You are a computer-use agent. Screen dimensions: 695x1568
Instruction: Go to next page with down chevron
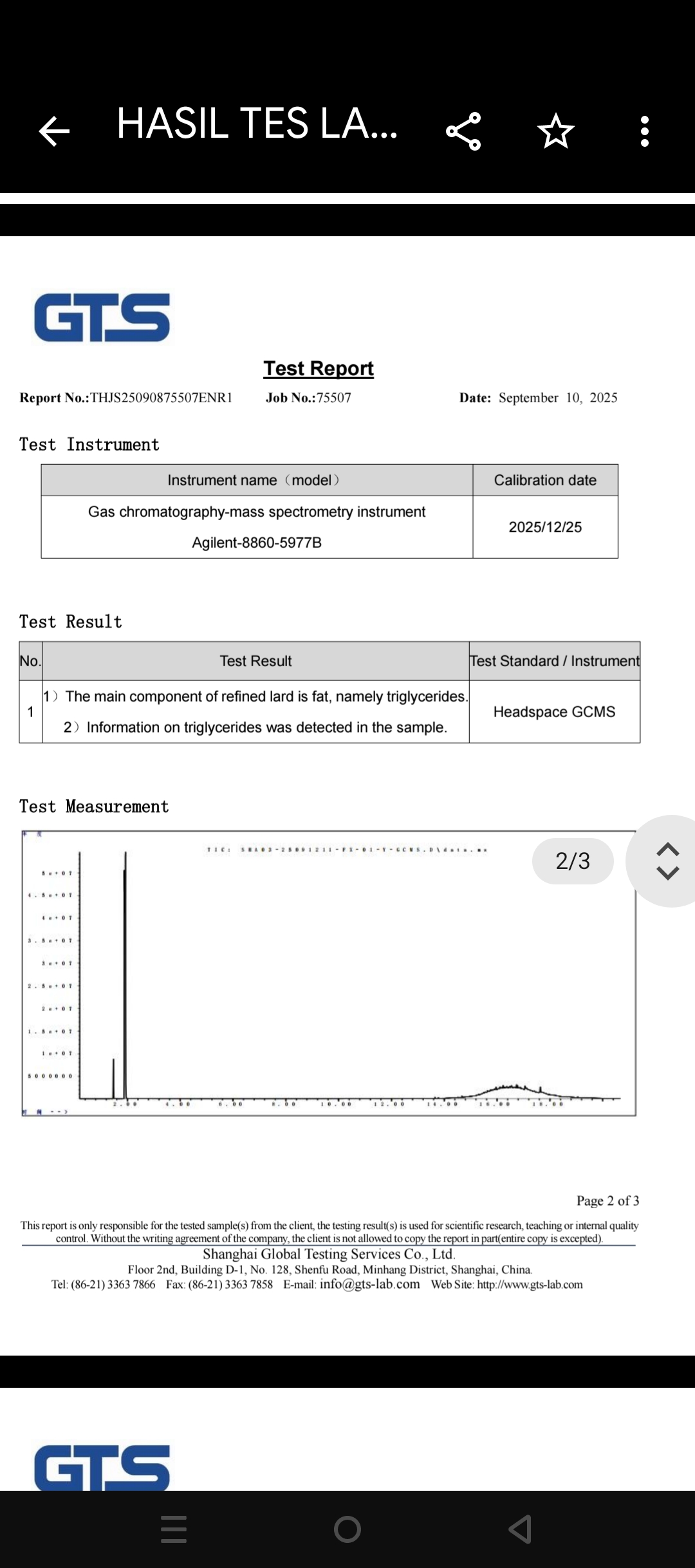667,873
